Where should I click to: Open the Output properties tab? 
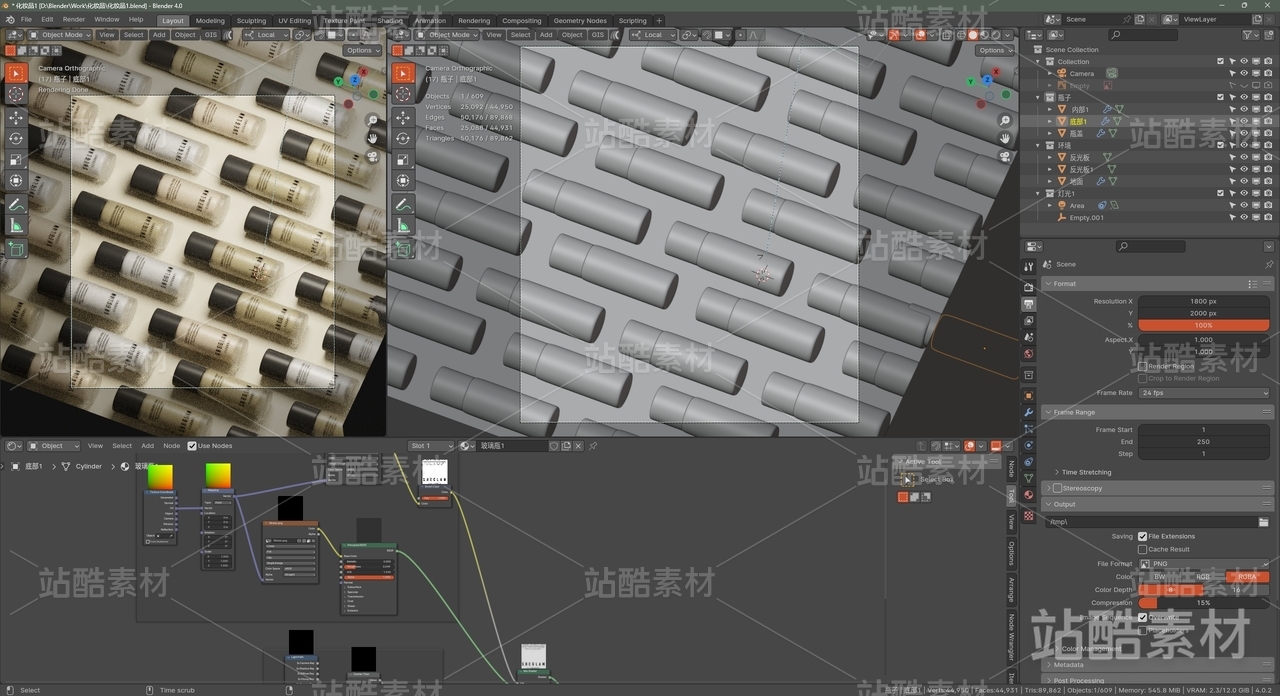point(1028,304)
